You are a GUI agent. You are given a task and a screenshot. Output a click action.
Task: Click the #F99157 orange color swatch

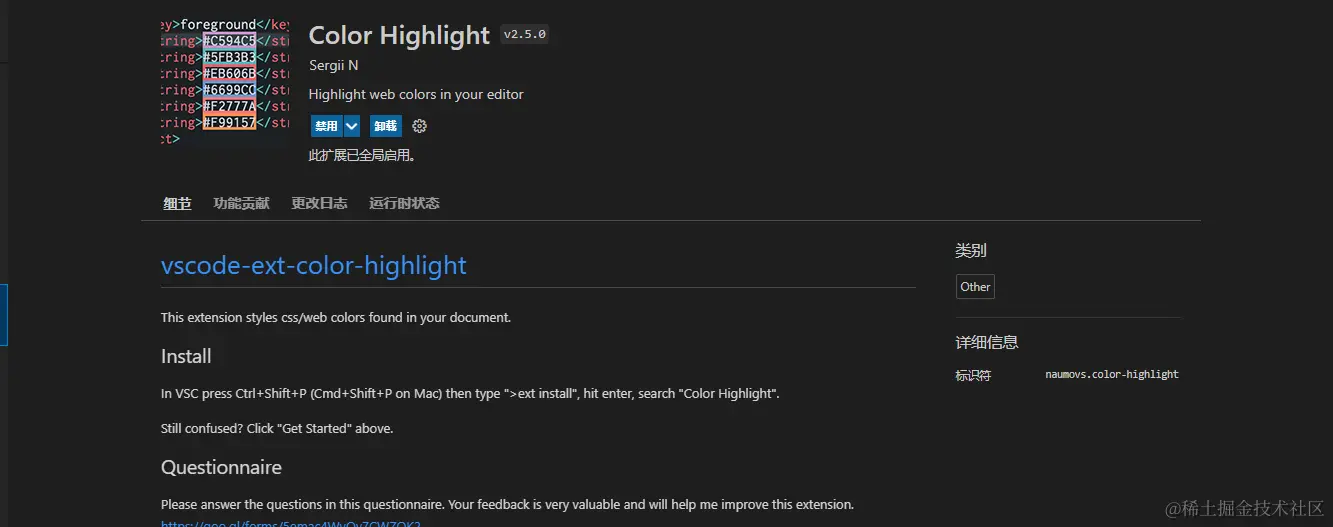[229, 123]
